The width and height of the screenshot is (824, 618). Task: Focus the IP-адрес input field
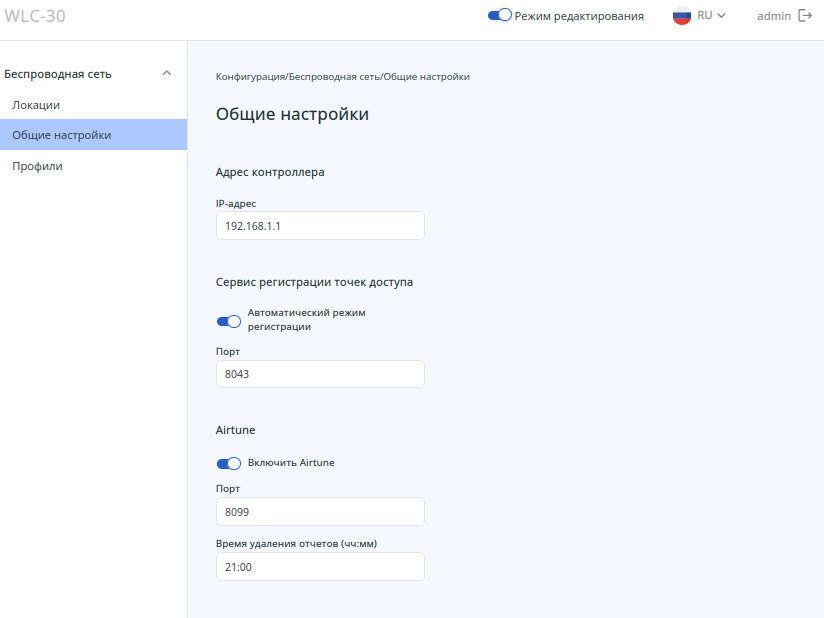[320, 226]
